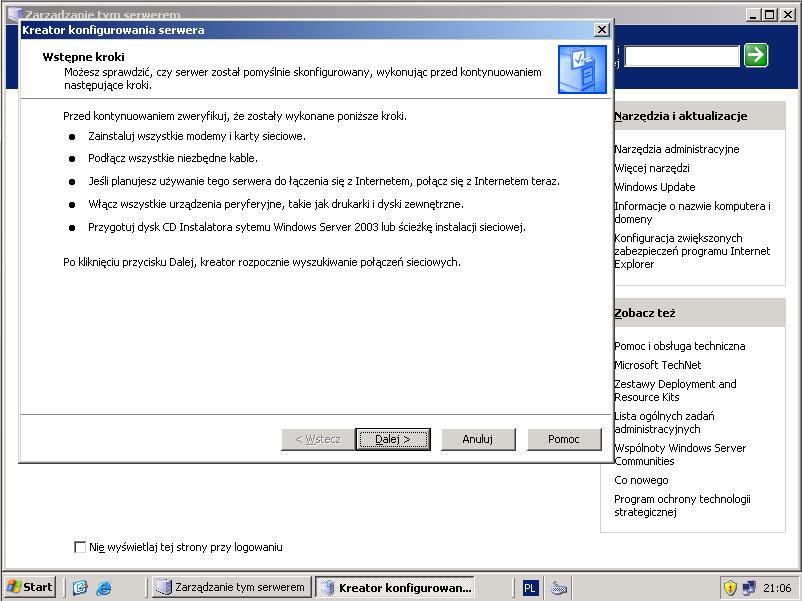Click the Narzędzia i aktualizacje heading

(x=680, y=116)
